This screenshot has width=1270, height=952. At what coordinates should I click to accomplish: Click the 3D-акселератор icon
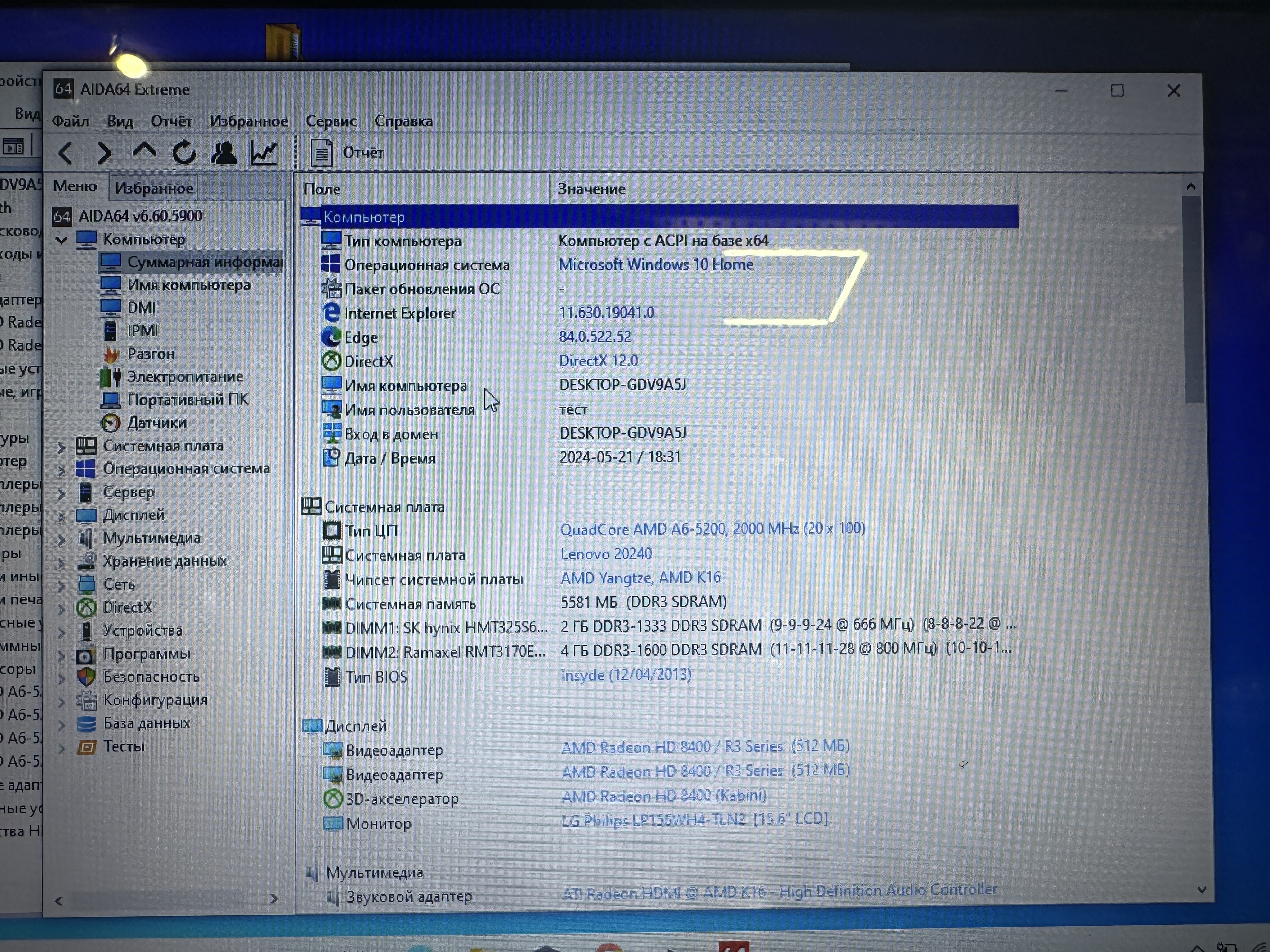(332, 798)
